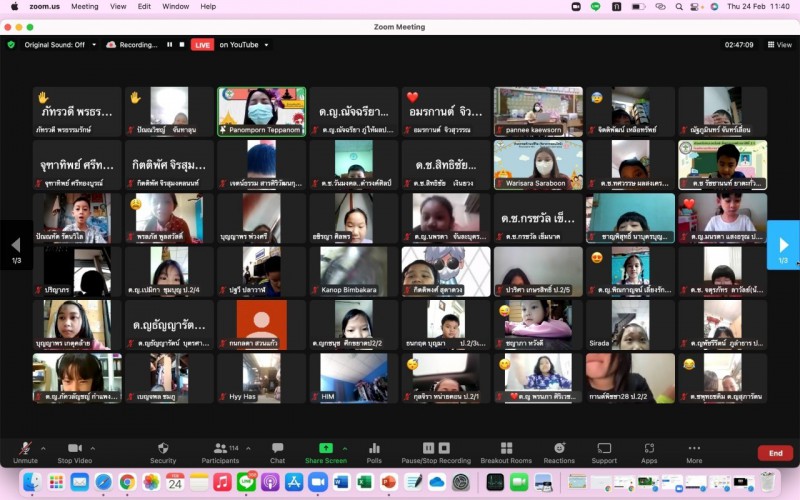The width and height of the screenshot is (800, 500).
Task: Stop recording from top status bar
Action: [182, 45]
